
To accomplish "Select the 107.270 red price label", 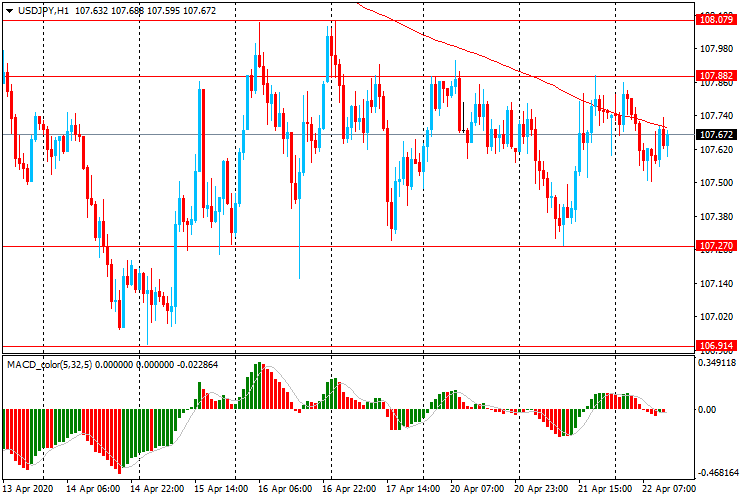I will point(715,245).
